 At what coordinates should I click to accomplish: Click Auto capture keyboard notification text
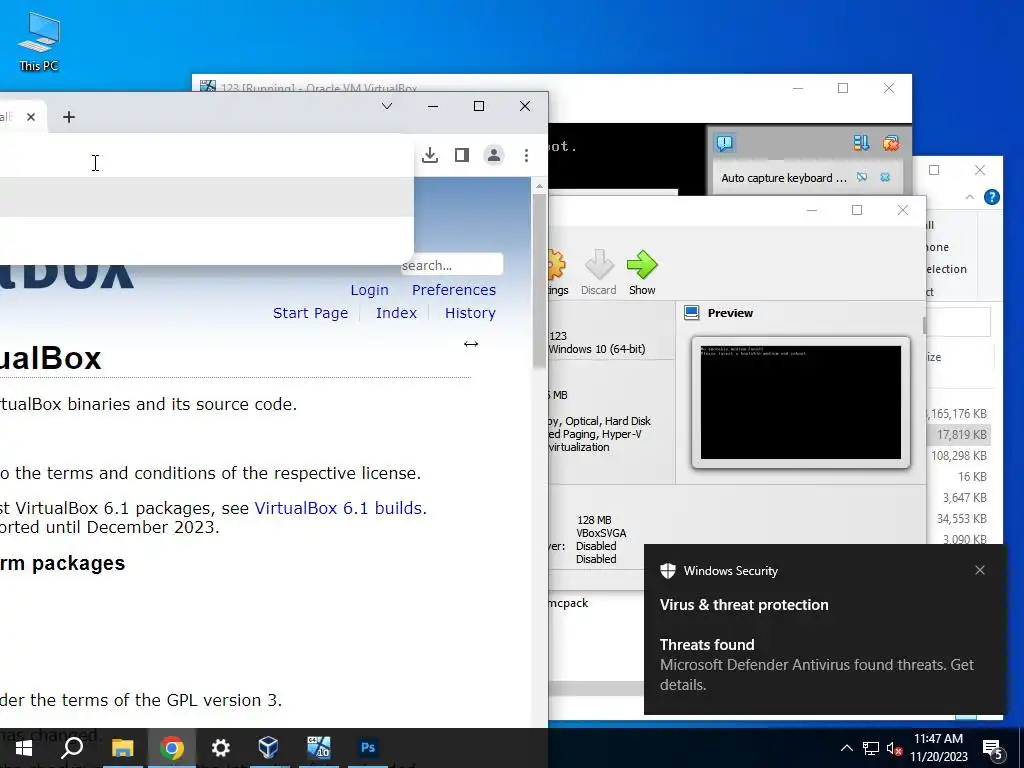(784, 178)
